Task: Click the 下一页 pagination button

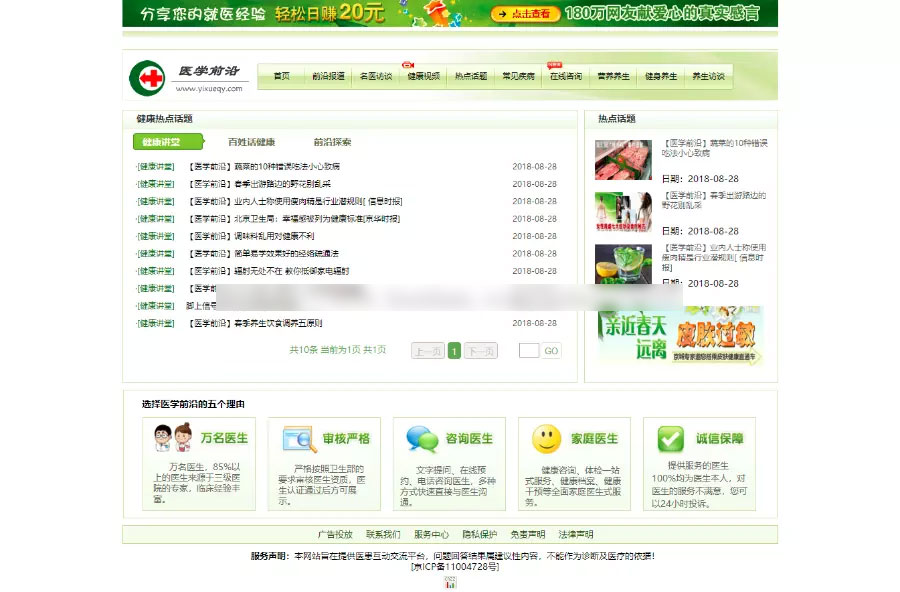Action: pyautogui.click(x=481, y=351)
